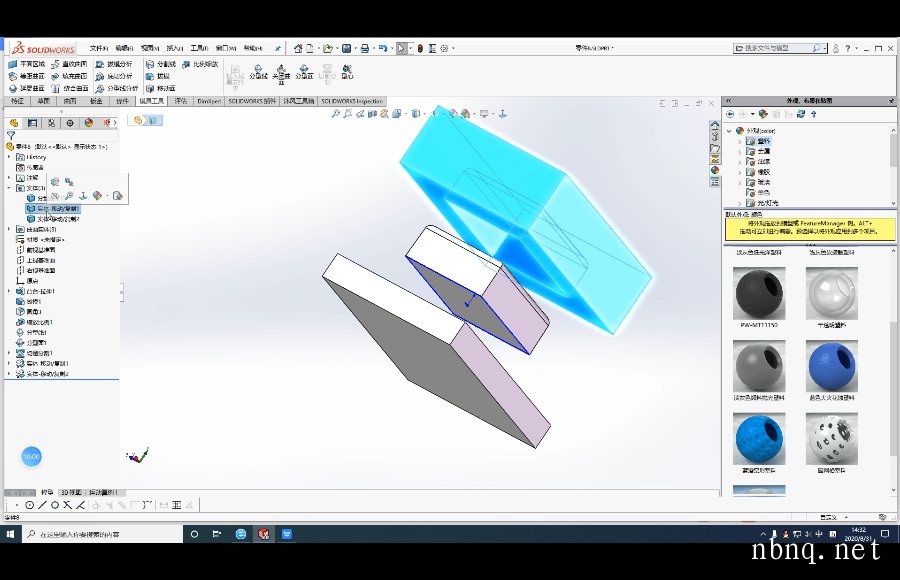Expand the History node in the feature tree
Image resolution: width=900 pixels, height=580 pixels.
click(x=9, y=157)
